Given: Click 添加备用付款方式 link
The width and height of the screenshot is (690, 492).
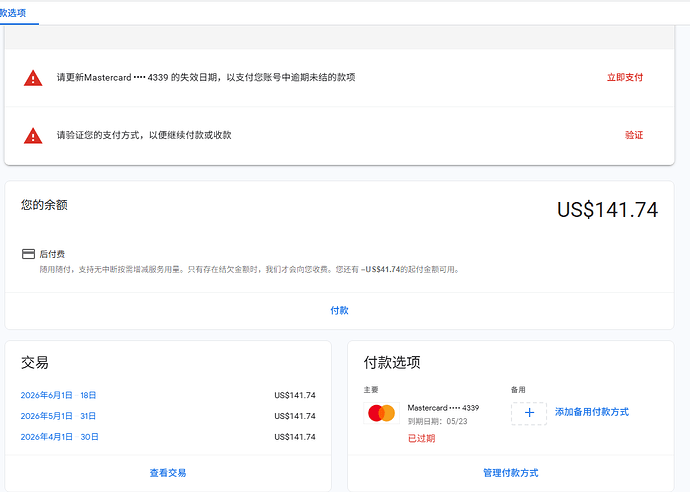Looking at the screenshot, I should [592, 412].
